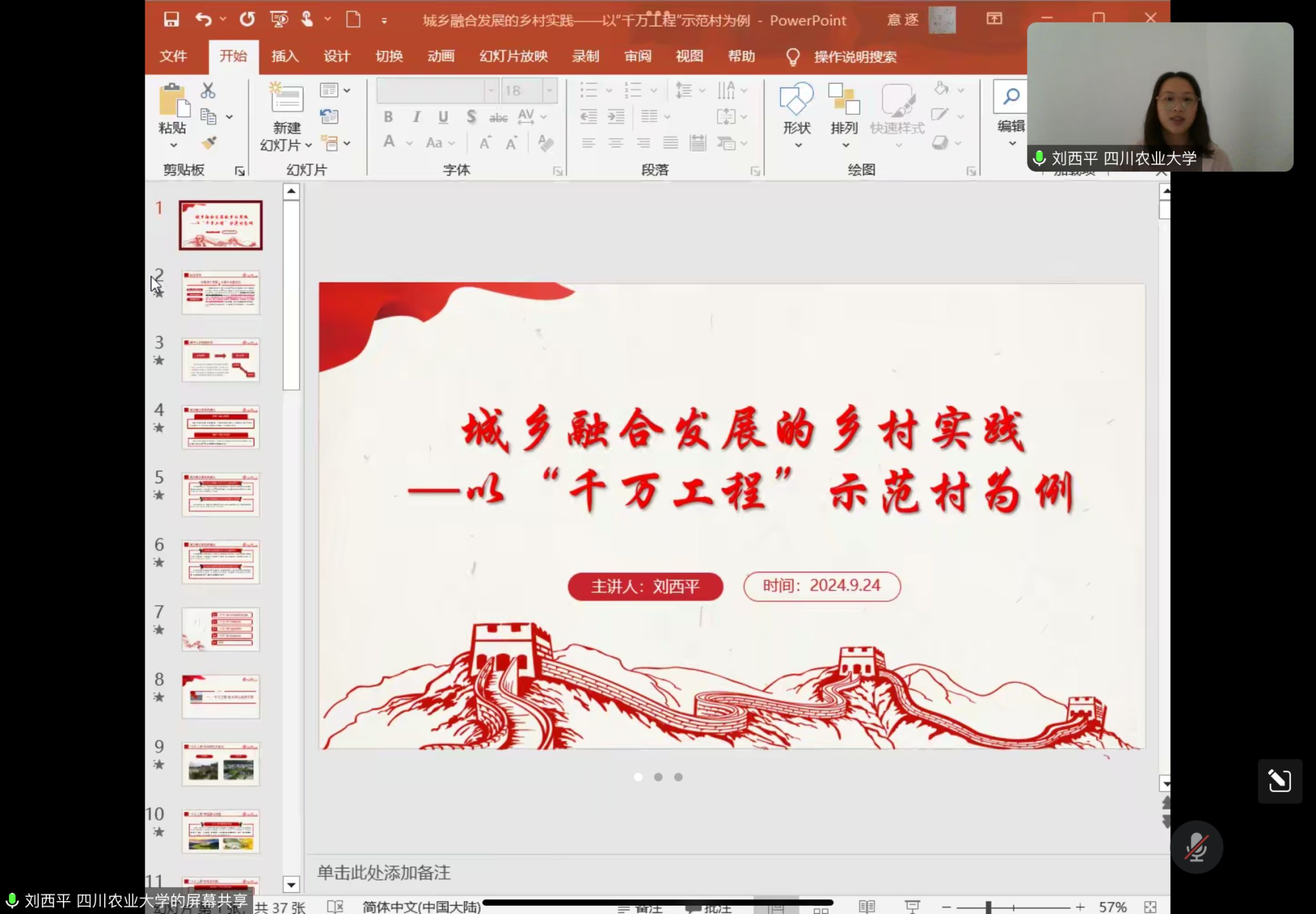
Task: Select slide 9 thumbnail
Action: point(220,764)
